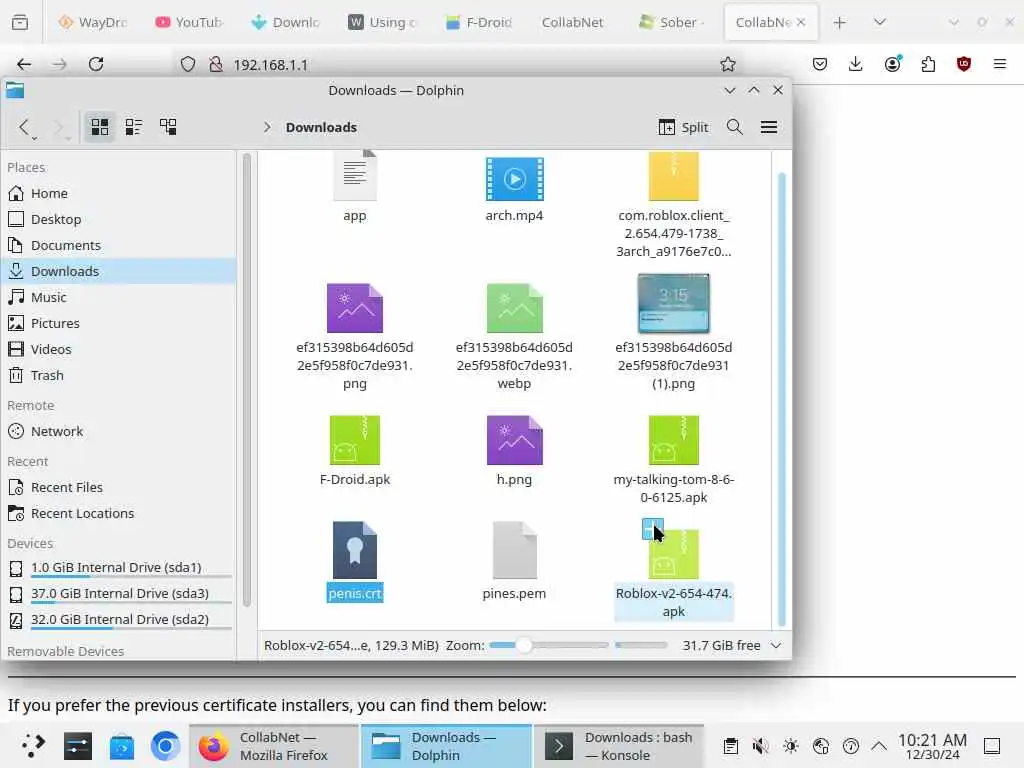Image resolution: width=1024 pixels, height=768 pixels.
Task: Click free disk space capacity bar
Action: [641, 645]
